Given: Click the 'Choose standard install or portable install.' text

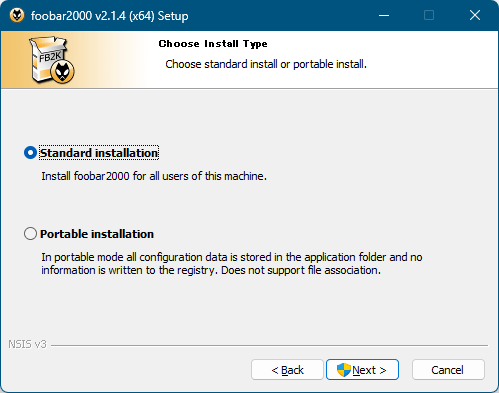Looking at the screenshot, I should point(266,64).
